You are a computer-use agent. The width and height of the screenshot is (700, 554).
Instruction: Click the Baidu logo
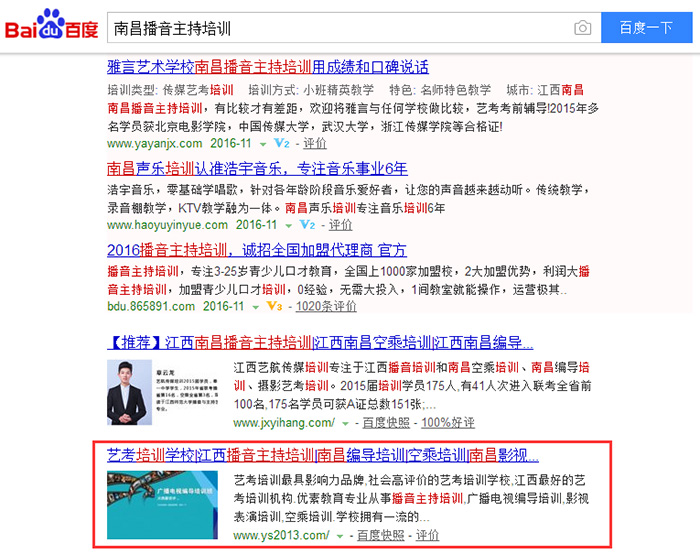pos(51,25)
